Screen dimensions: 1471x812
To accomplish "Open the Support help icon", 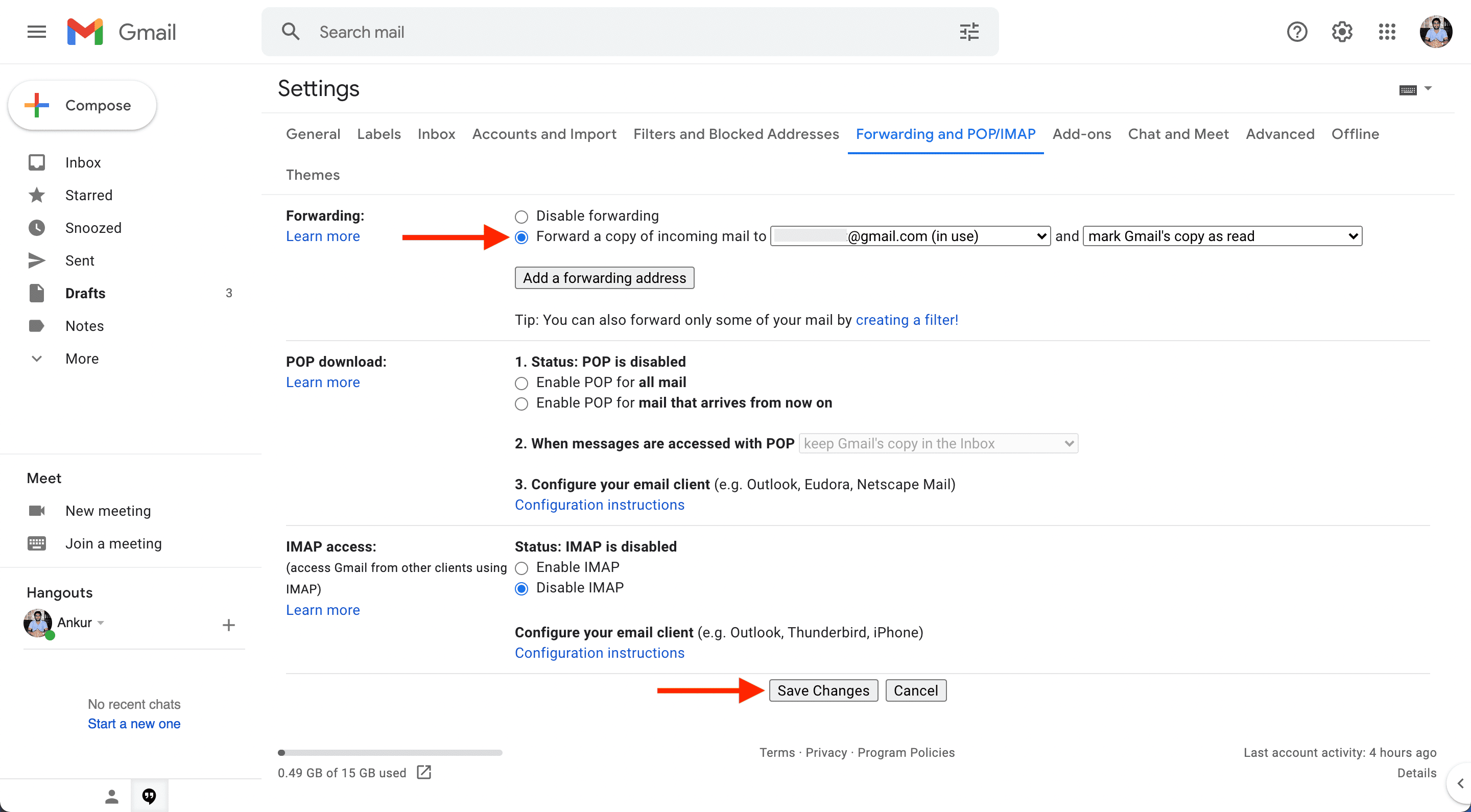I will pos(1297,32).
